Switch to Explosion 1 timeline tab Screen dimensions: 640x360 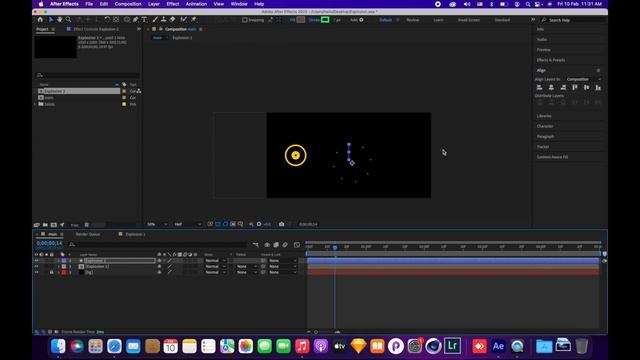pos(135,234)
